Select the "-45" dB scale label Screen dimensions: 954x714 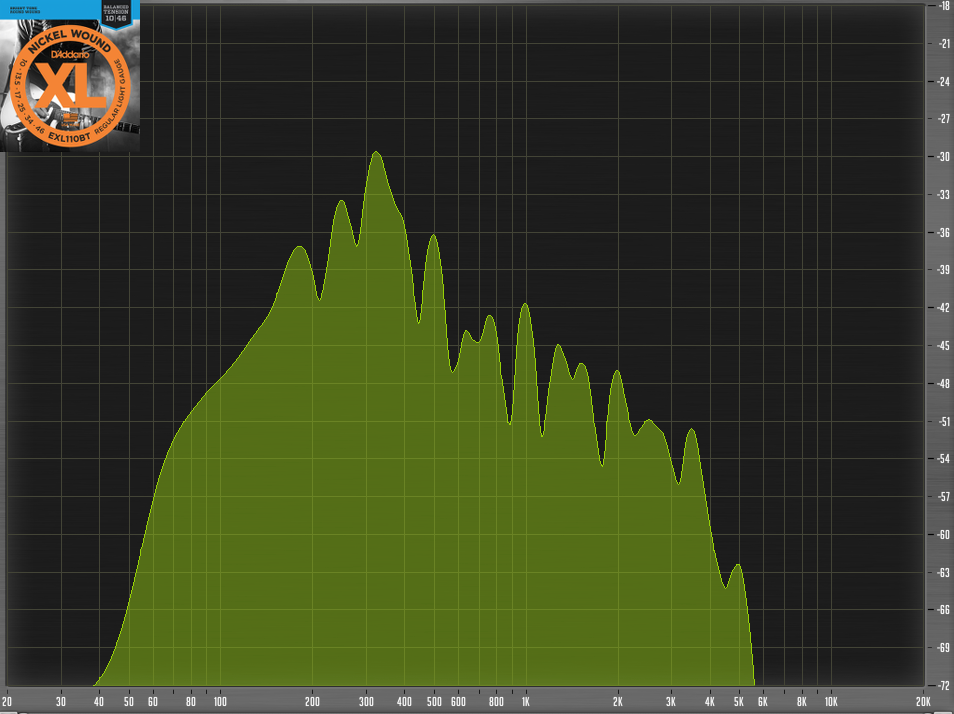[x=943, y=345]
